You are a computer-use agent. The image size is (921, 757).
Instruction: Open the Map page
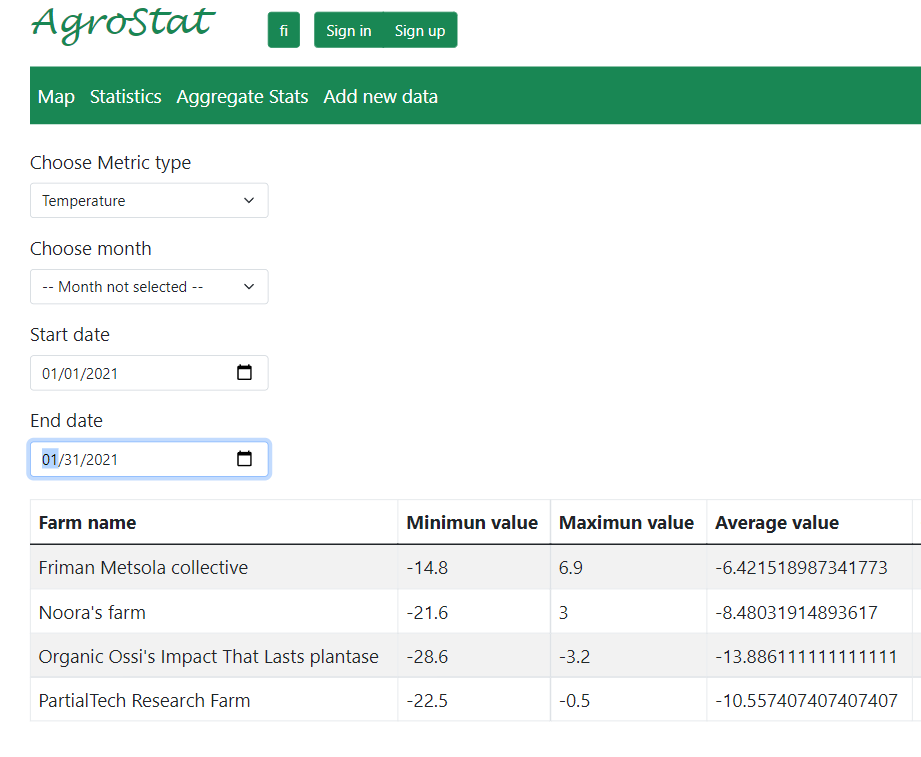pos(56,96)
